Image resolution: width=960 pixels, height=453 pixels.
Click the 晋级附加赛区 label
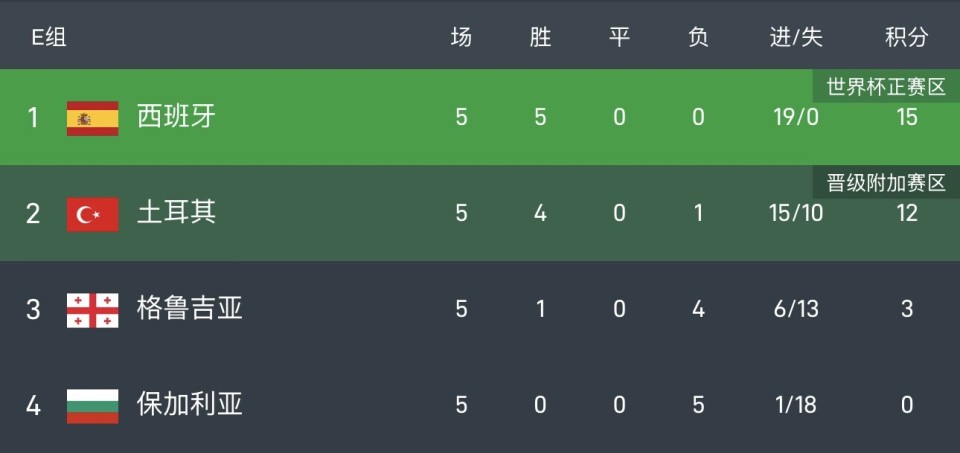pos(885,183)
